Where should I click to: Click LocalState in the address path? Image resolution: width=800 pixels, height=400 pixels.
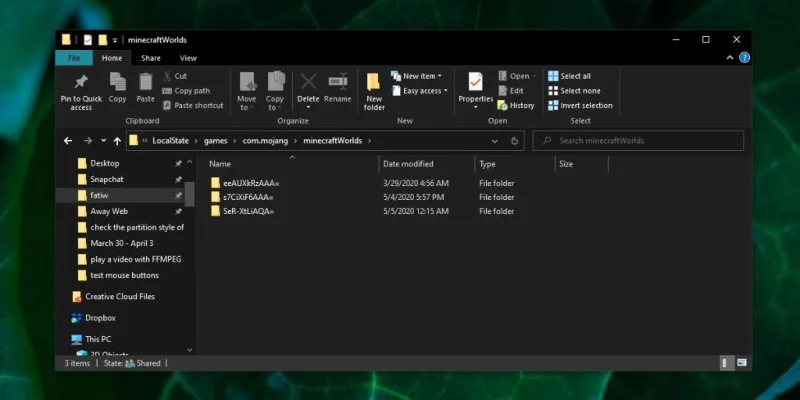coord(170,141)
